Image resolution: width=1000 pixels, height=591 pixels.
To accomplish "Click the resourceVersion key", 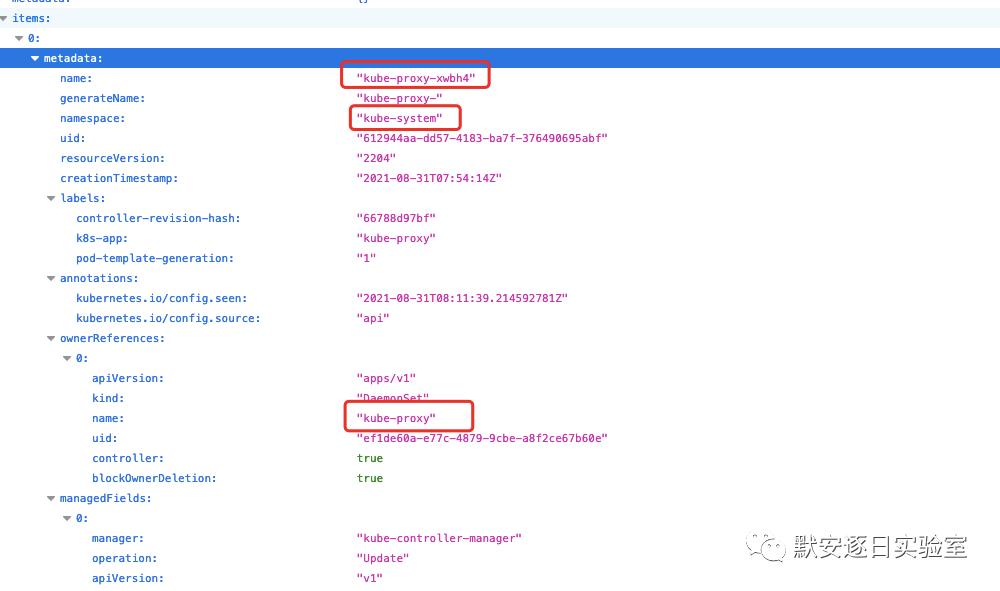I will tap(112, 158).
